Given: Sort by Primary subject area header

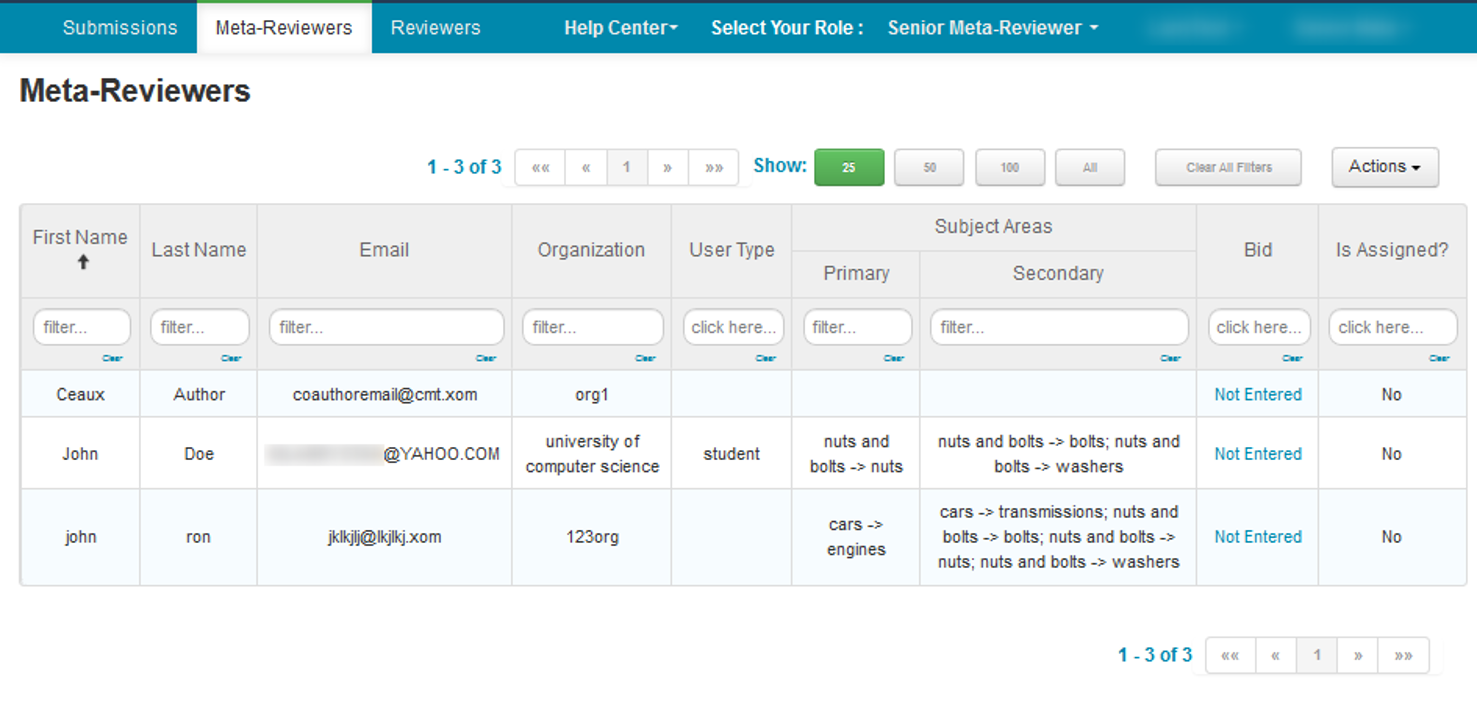Looking at the screenshot, I should coord(856,273).
